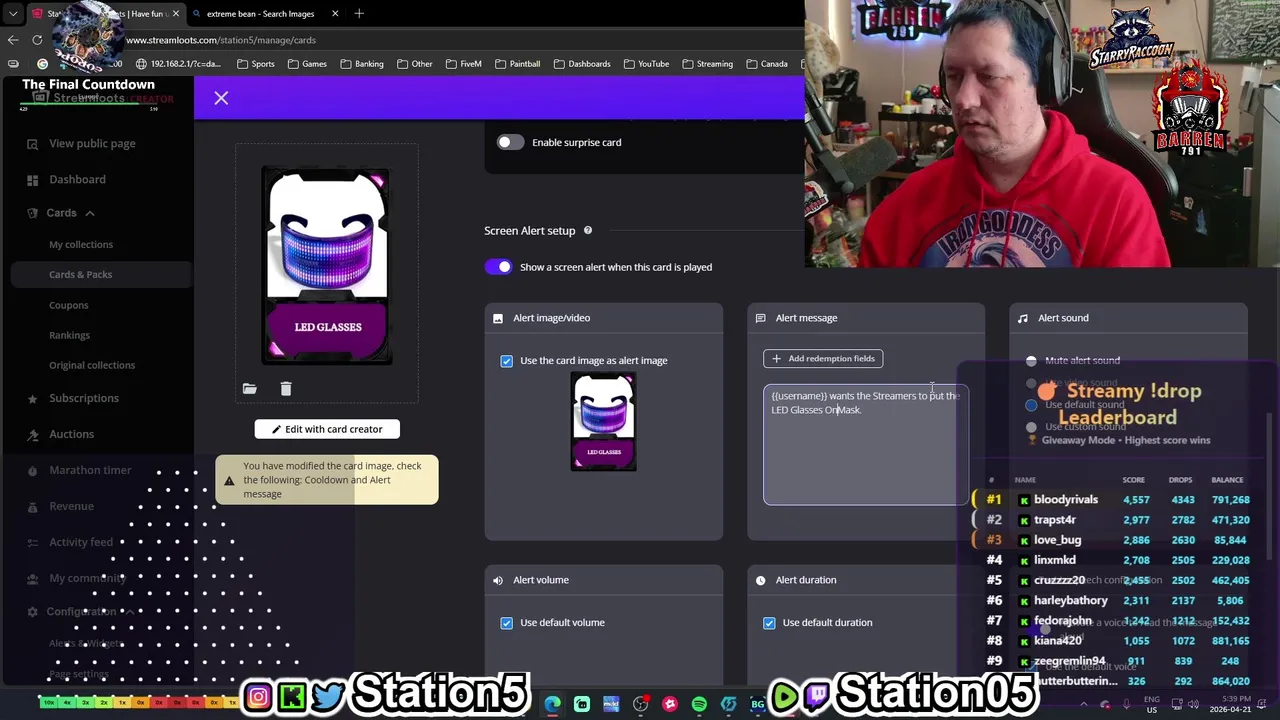The image size is (1280, 720).
Task: Click the Dashboard sidebar icon
Action: pyautogui.click(x=32, y=180)
